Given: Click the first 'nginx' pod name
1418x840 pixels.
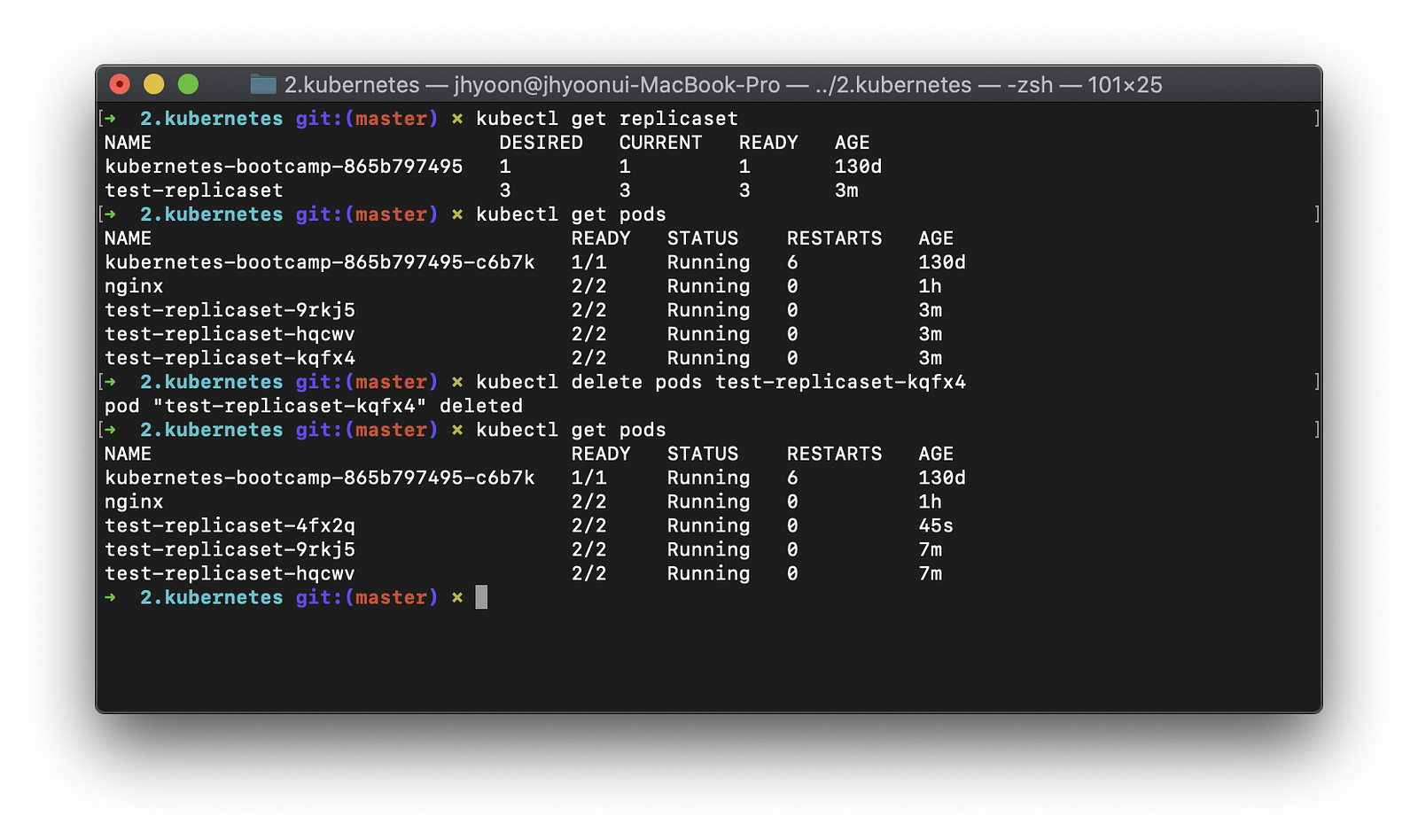Looking at the screenshot, I should pos(134,286).
